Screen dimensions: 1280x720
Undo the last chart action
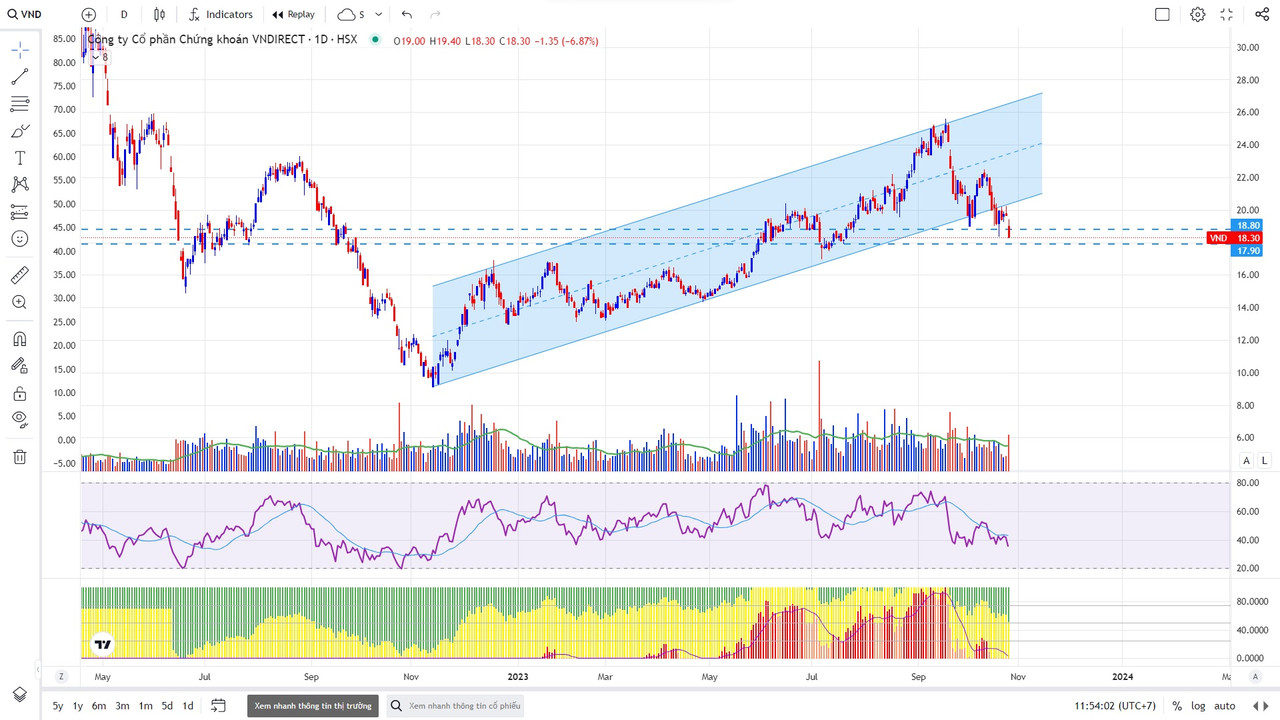(406, 14)
